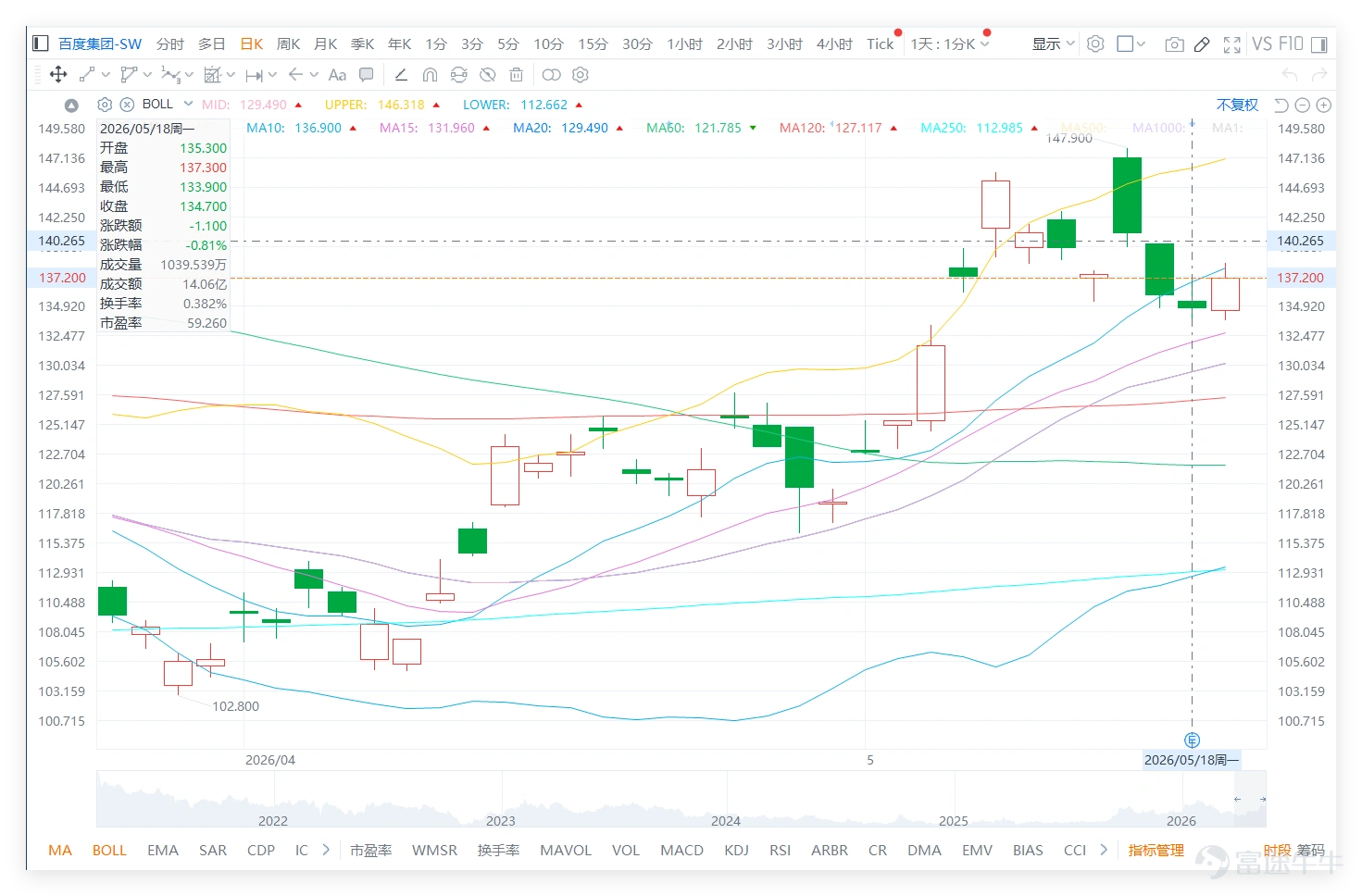
Task: Toggle the SAR main indicator
Action: click(213, 850)
